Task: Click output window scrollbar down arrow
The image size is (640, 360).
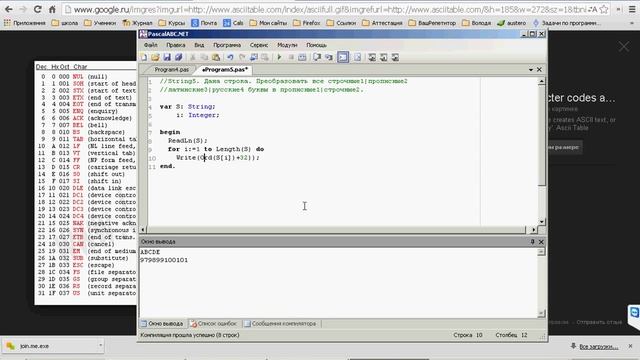Action: (541, 313)
